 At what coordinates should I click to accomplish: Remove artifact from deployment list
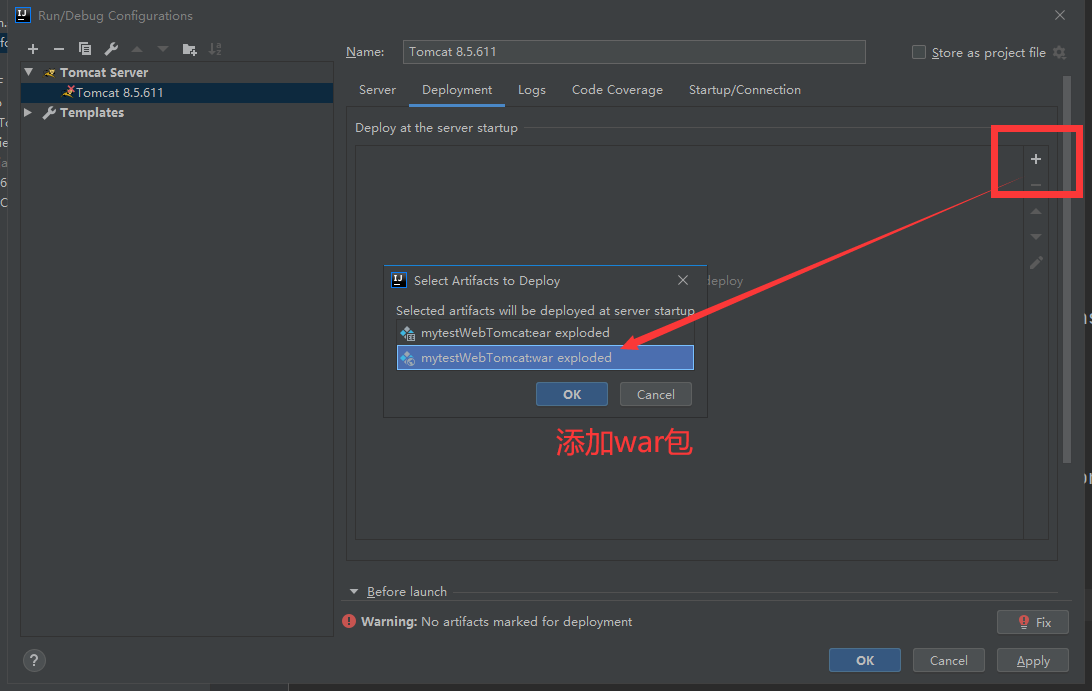click(x=1036, y=185)
